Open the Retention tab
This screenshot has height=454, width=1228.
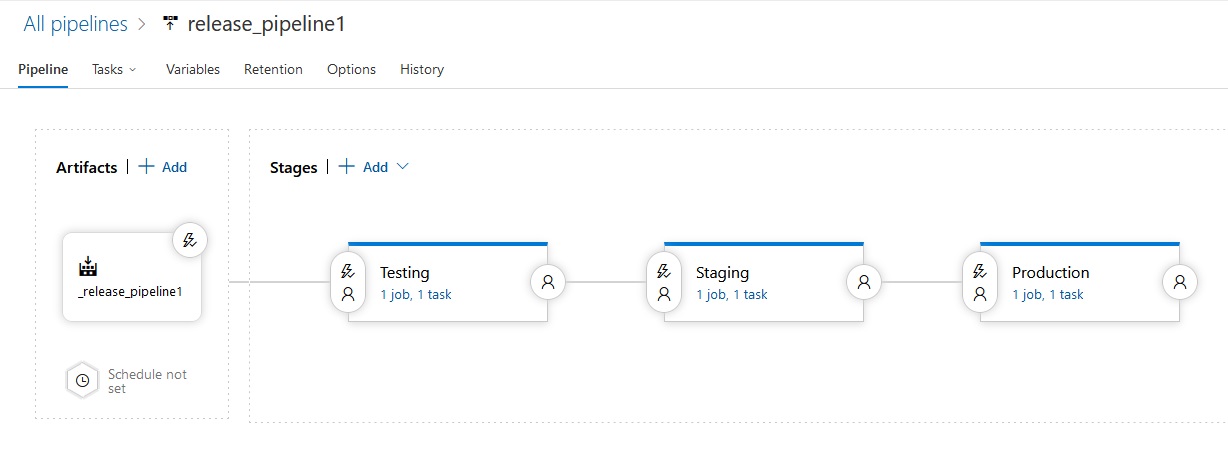(273, 69)
